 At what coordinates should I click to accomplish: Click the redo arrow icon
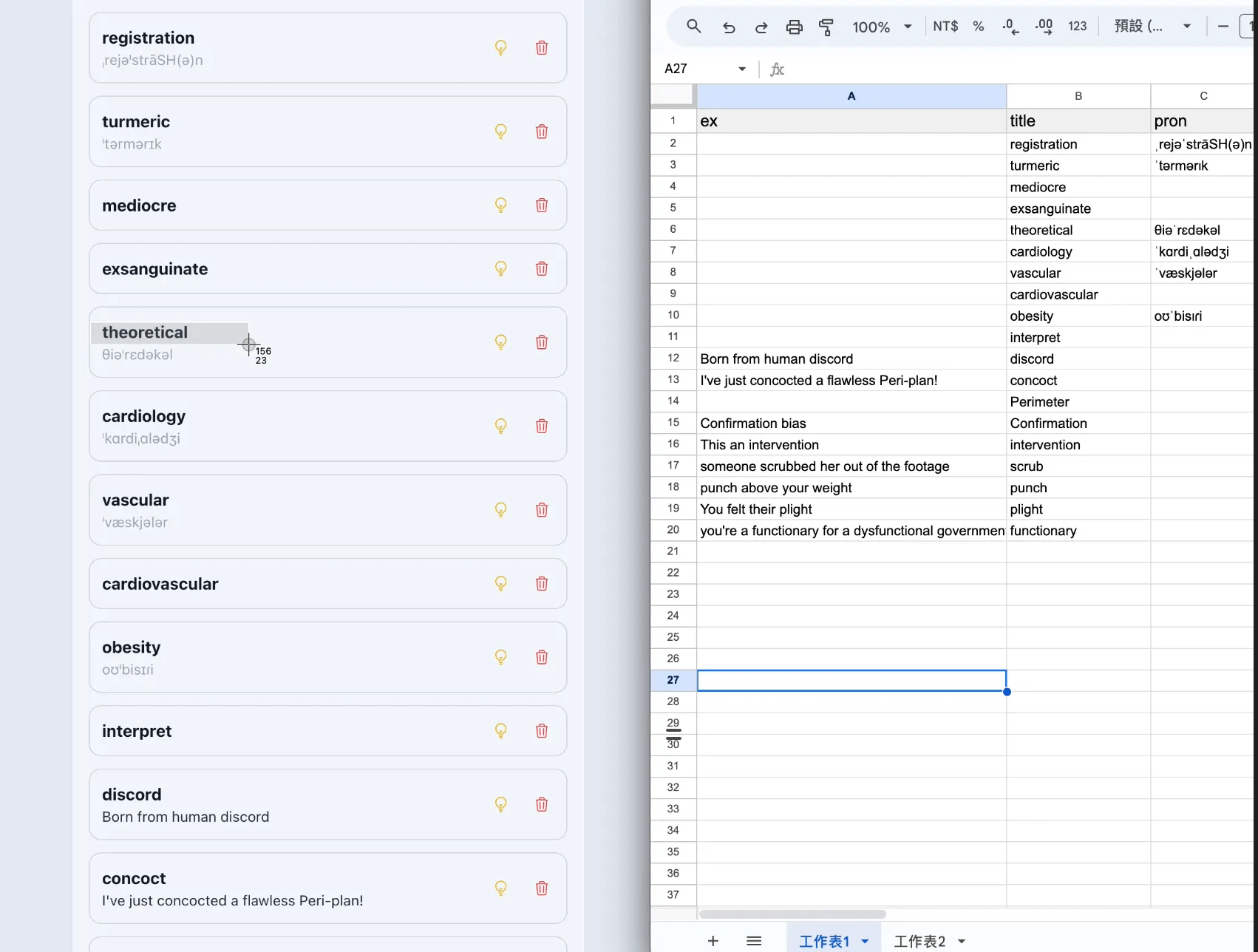pyautogui.click(x=761, y=27)
